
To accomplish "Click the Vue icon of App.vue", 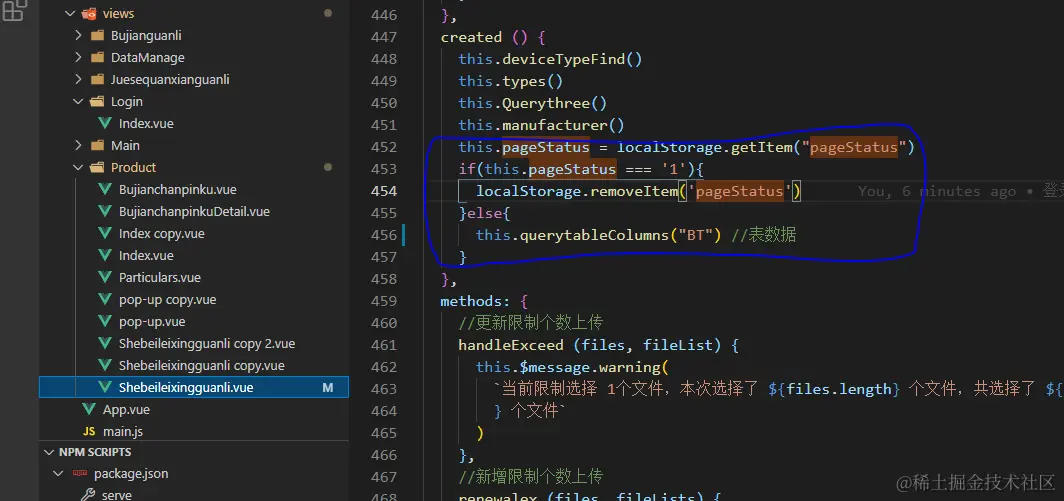I will pyautogui.click(x=89, y=409).
